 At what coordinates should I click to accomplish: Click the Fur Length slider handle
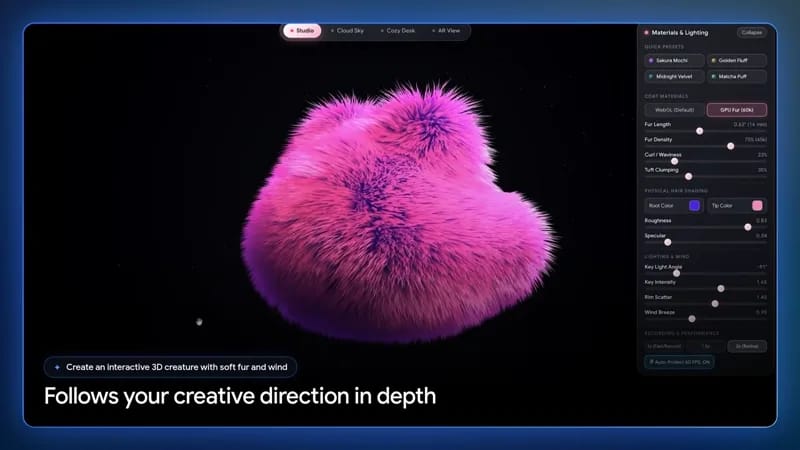[699, 131]
